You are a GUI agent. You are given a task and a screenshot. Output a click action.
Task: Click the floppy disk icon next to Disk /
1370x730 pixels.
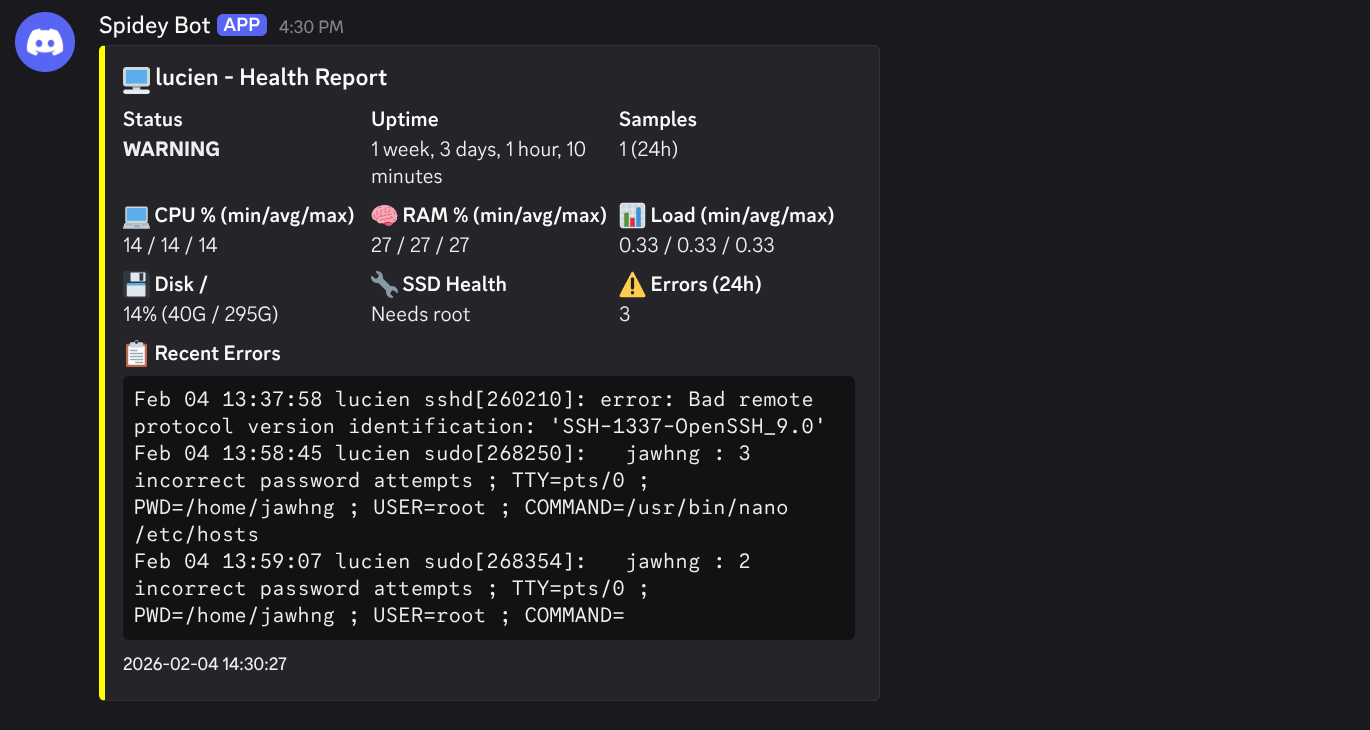tap(135, 284)
